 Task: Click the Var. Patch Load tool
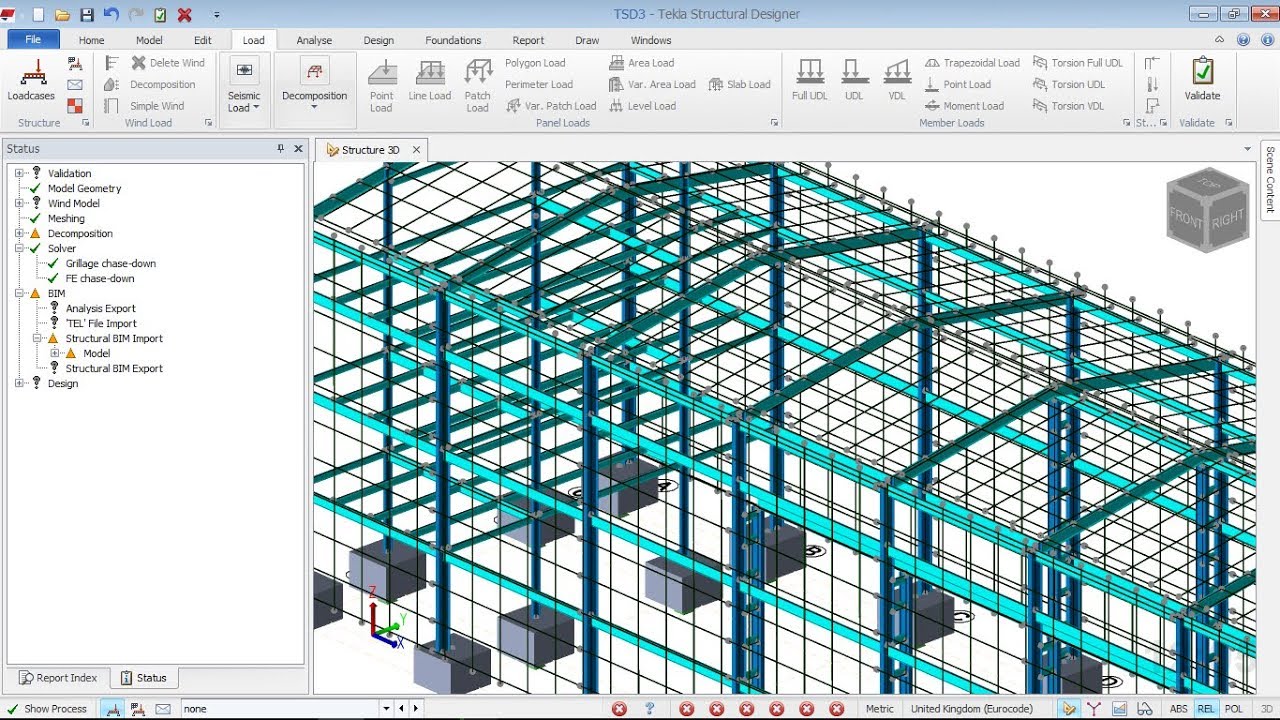551,106
